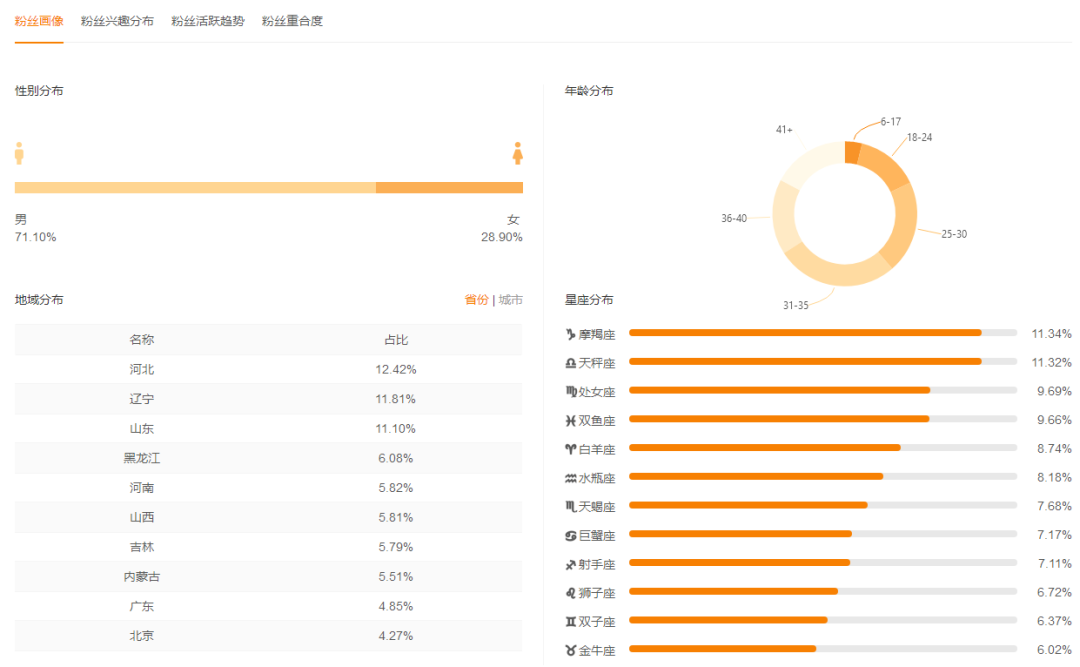Image resolution: width=1080 pixels, height=667 pixels.
Task: Go to the 粉丝重合度 tab
Action: tap(292, 21)
